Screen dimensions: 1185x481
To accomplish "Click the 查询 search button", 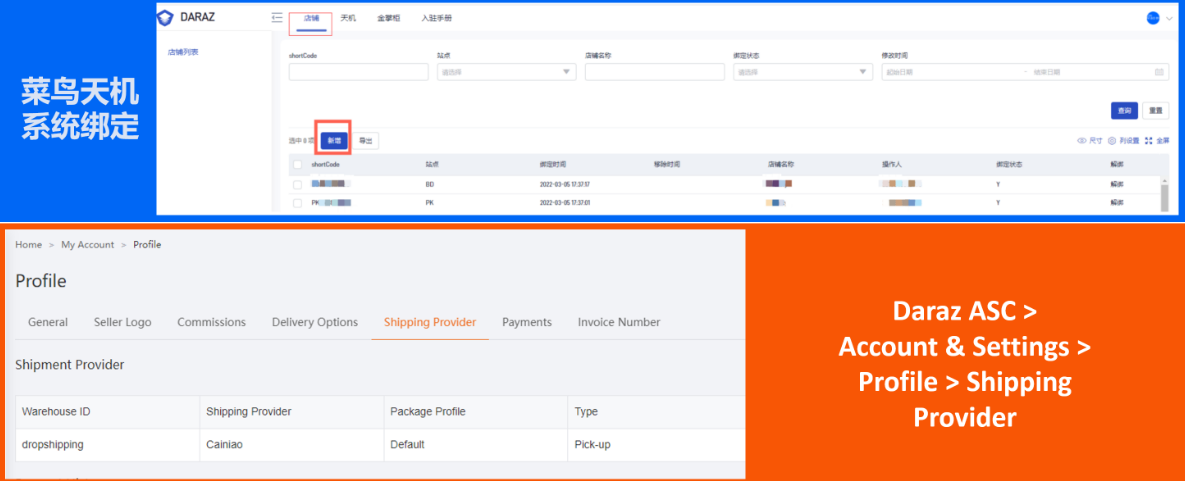I will click(x=1124, y=110).
